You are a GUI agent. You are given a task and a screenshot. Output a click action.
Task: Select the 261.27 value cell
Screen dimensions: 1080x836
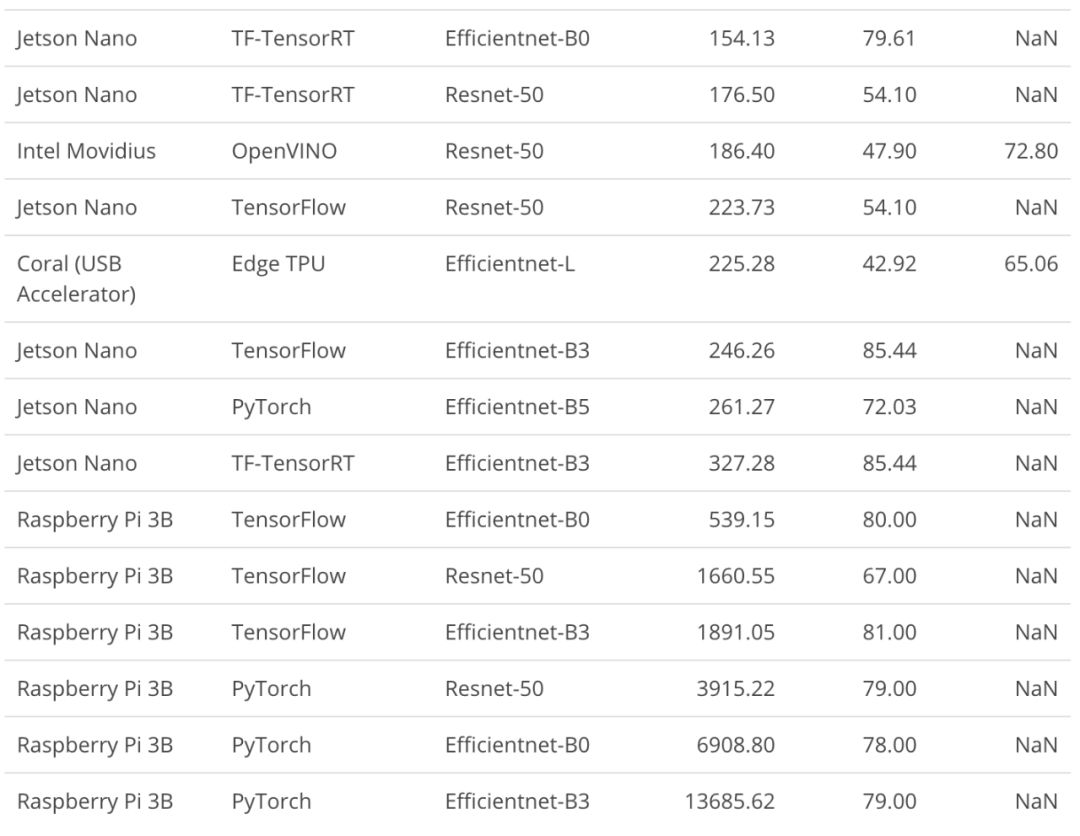[741, 407]
